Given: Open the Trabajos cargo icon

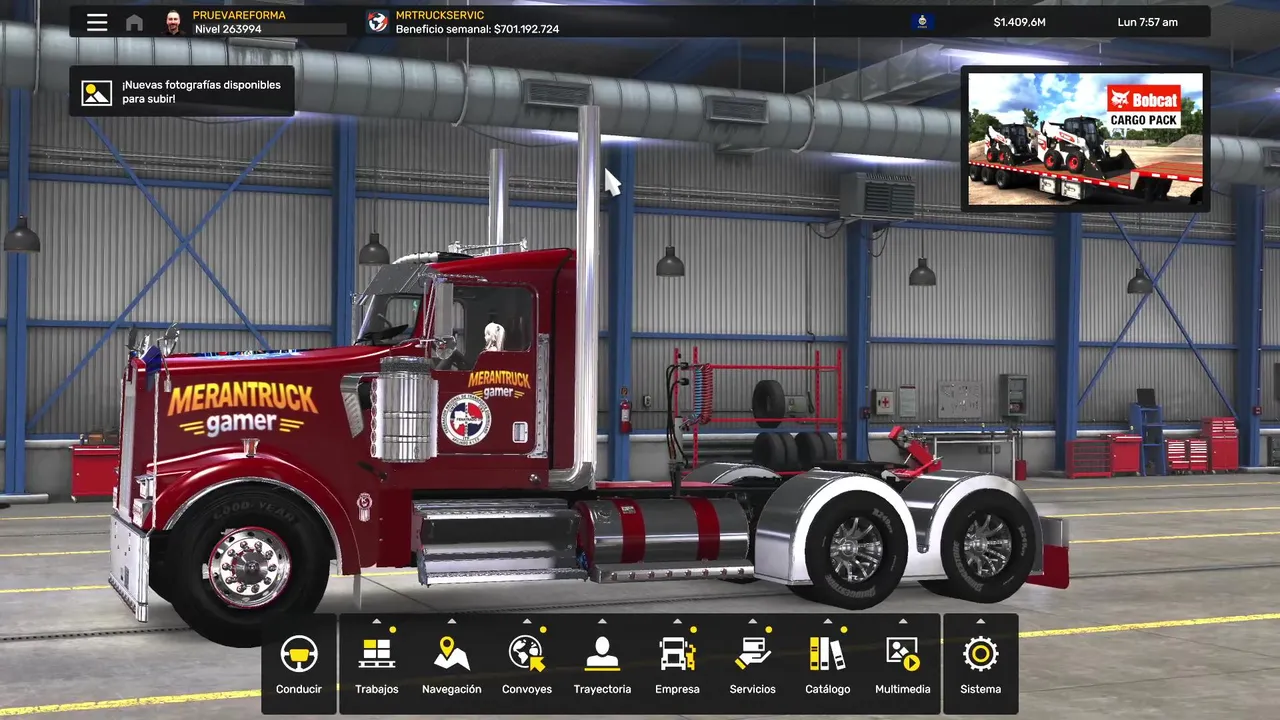Looking at the screenshot, I should coord(377,654).
